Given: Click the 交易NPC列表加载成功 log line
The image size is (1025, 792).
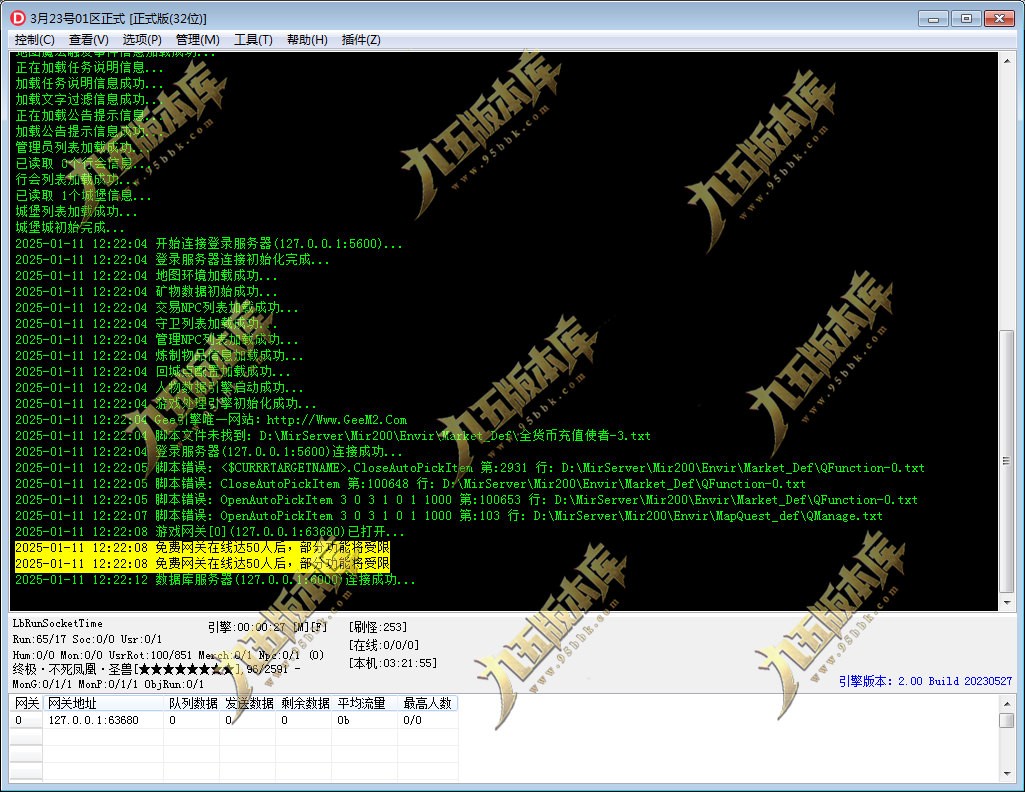Looking at the screenshot, I should coord(157,308).
